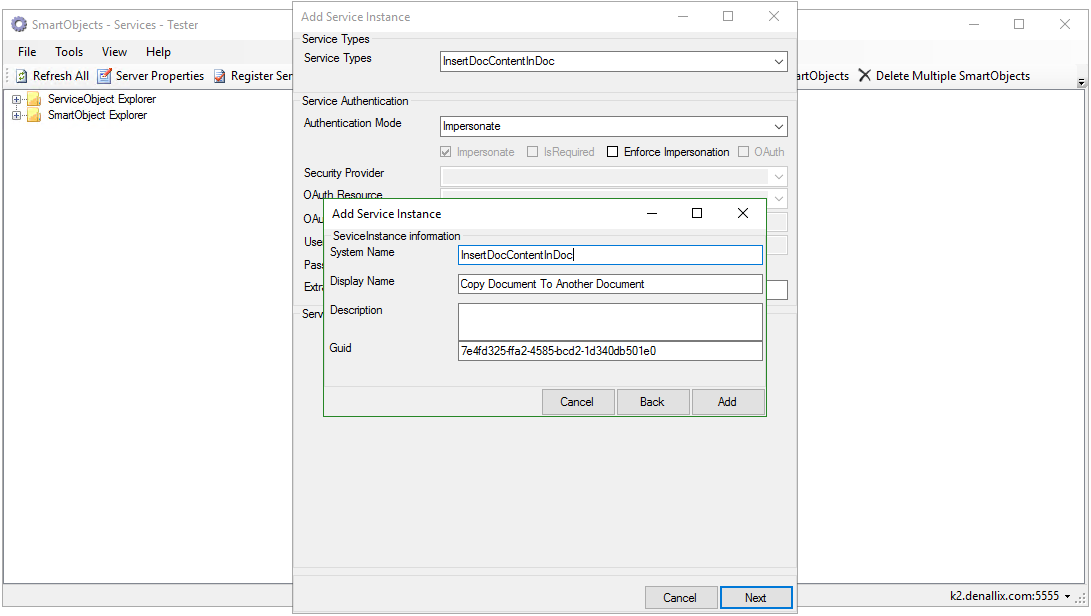Click the Display Name text field
Screen dimensions: 1091x616
pos(610,284)
